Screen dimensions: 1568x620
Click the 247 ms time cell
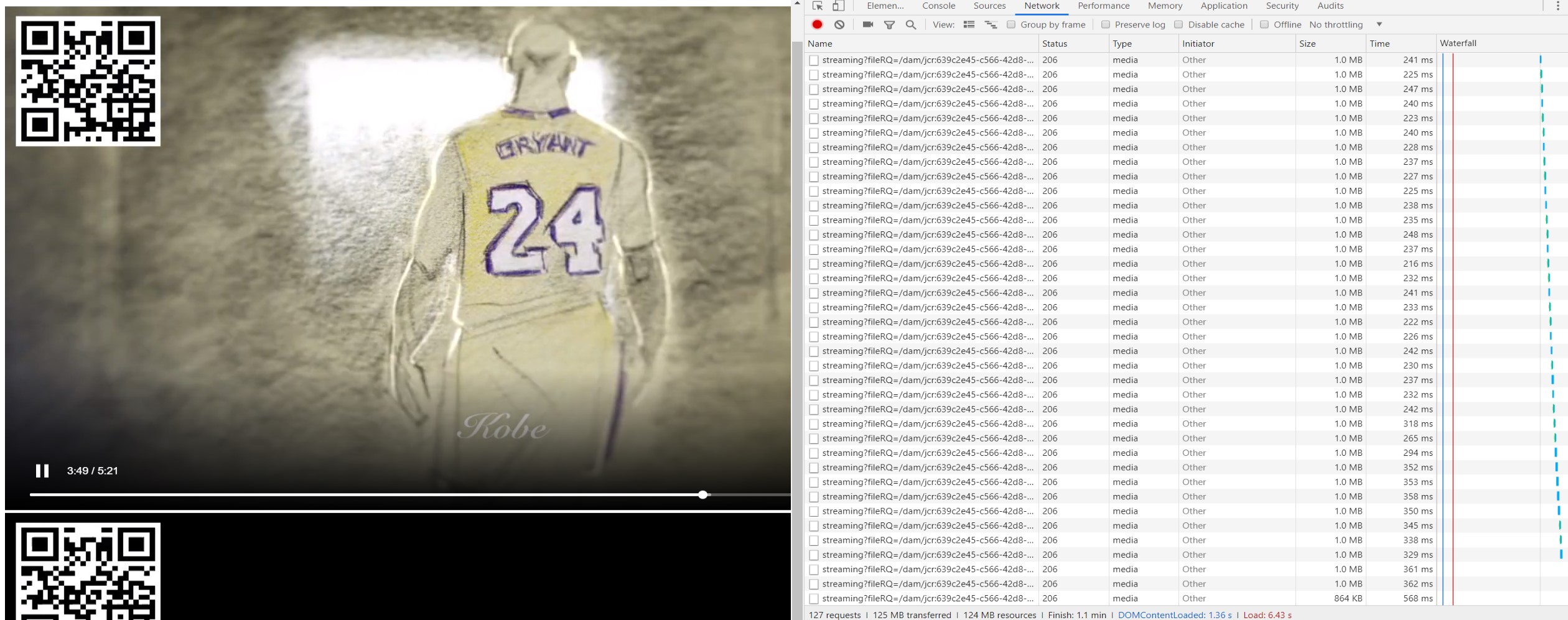coord(1417,90)
